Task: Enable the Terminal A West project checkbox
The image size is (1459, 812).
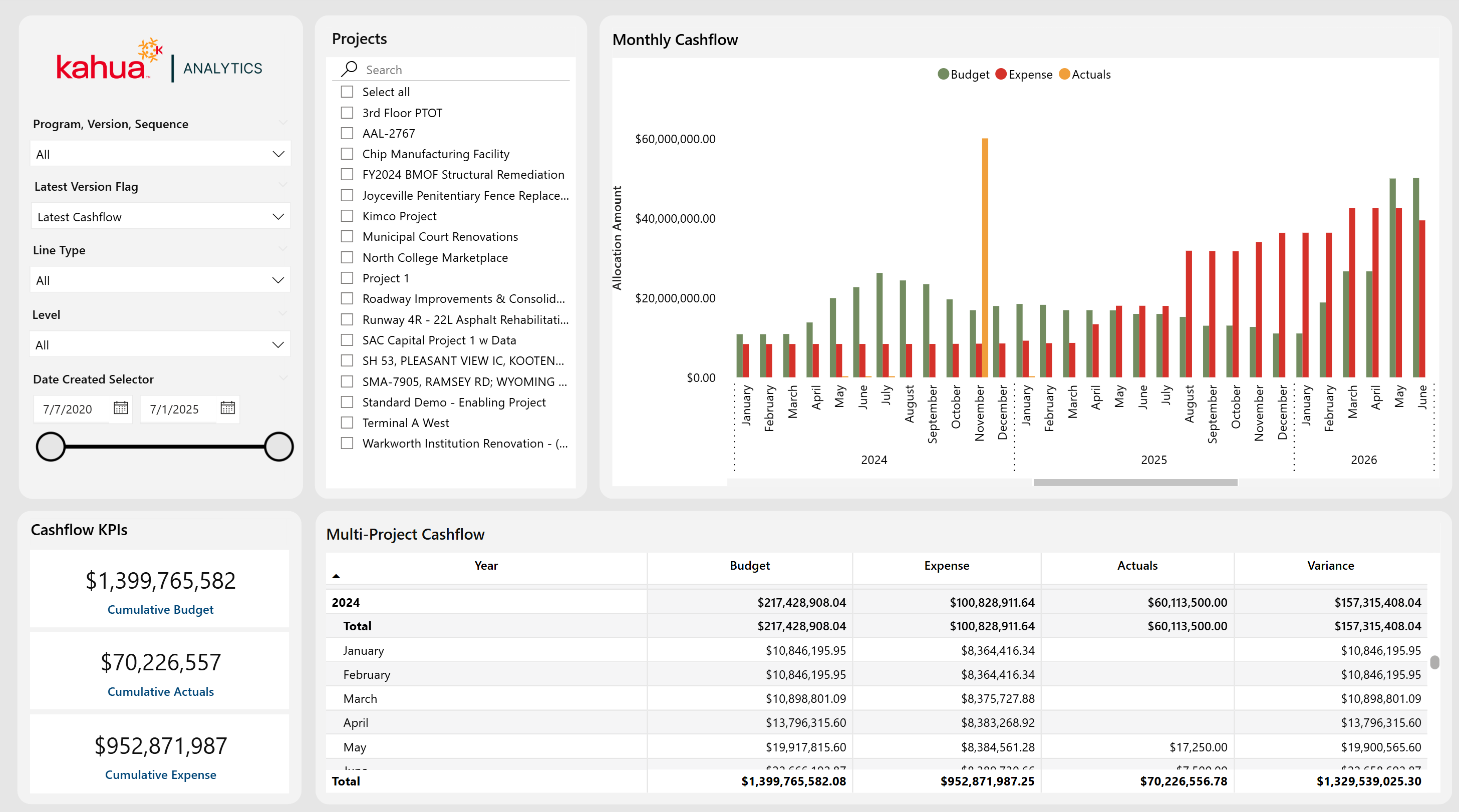Action: (x=347, y=423)
